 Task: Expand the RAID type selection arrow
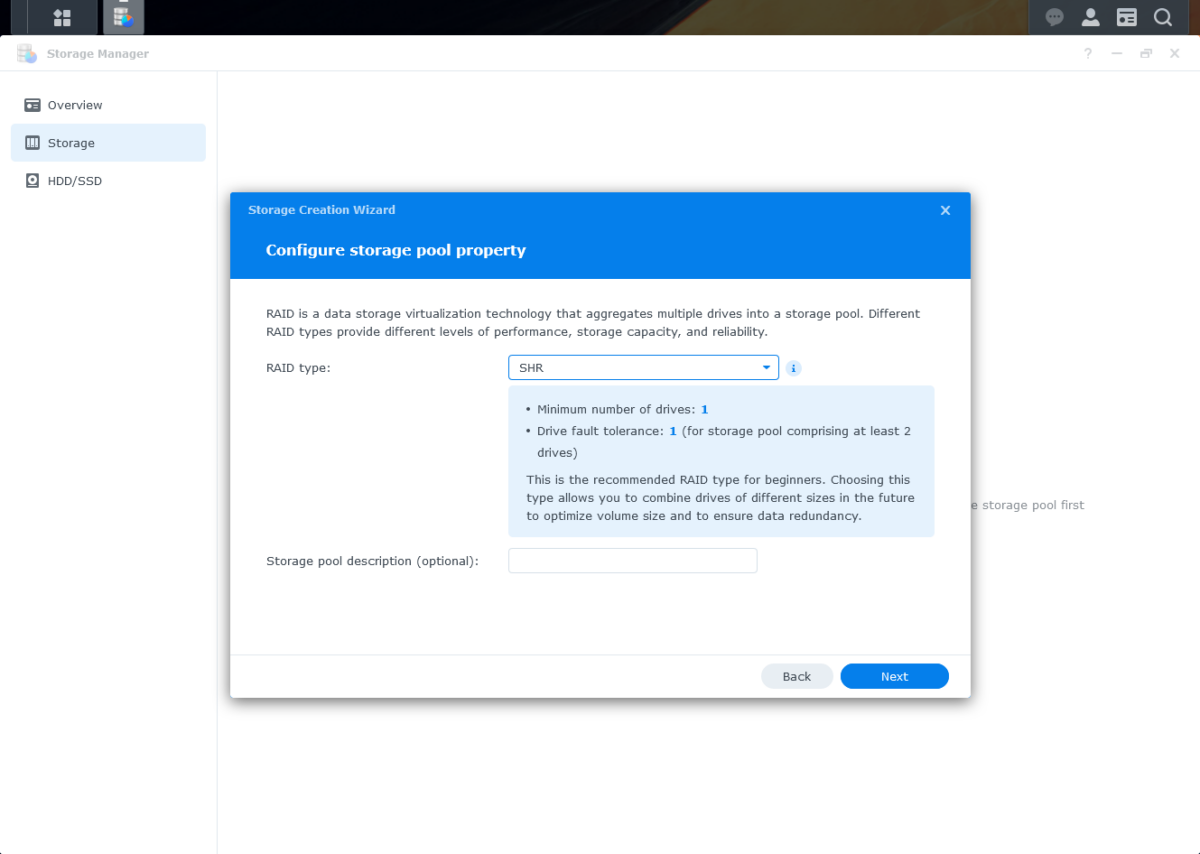[766, 367]
